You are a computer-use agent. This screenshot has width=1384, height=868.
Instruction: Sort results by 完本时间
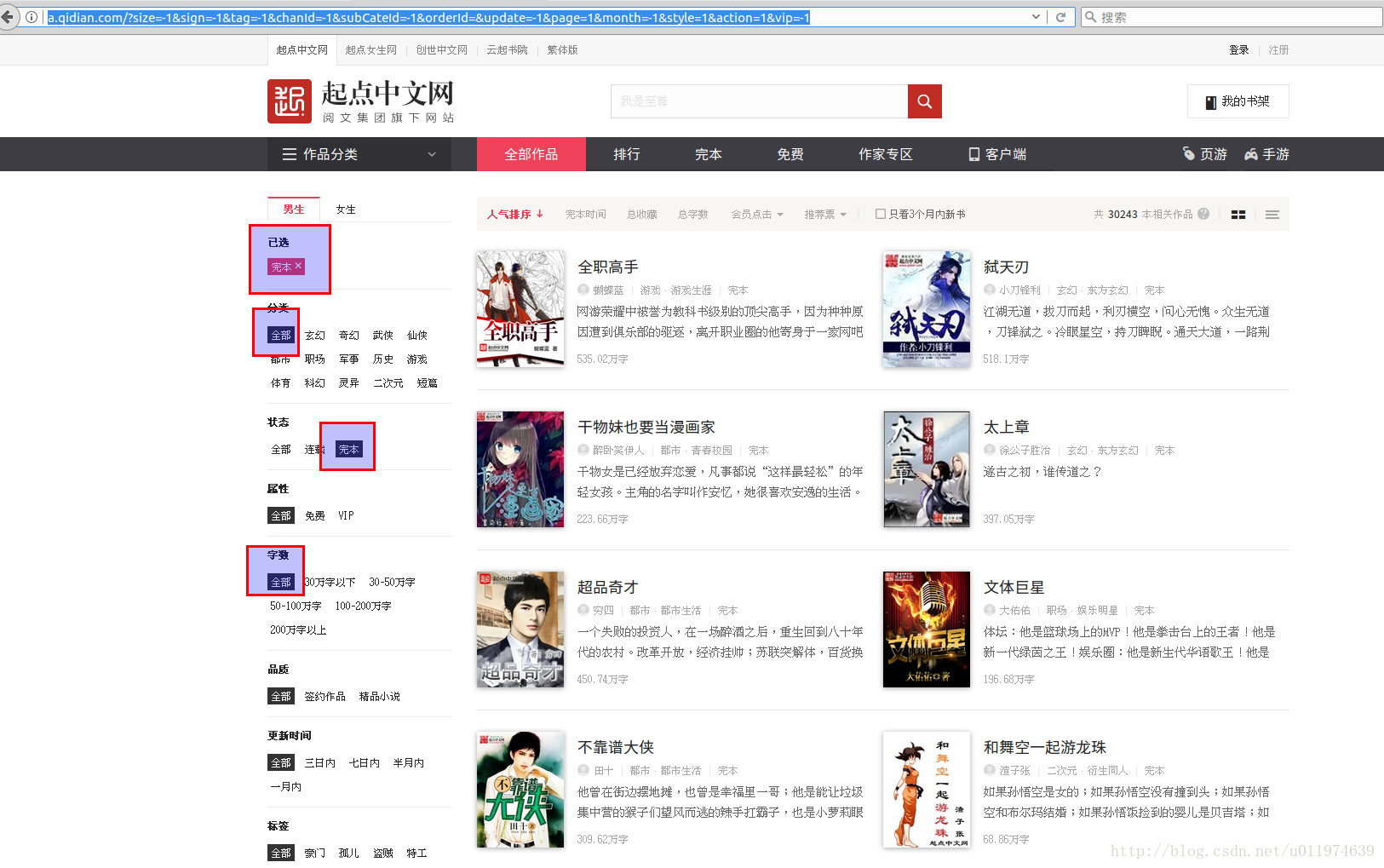[x=586, y=215]
